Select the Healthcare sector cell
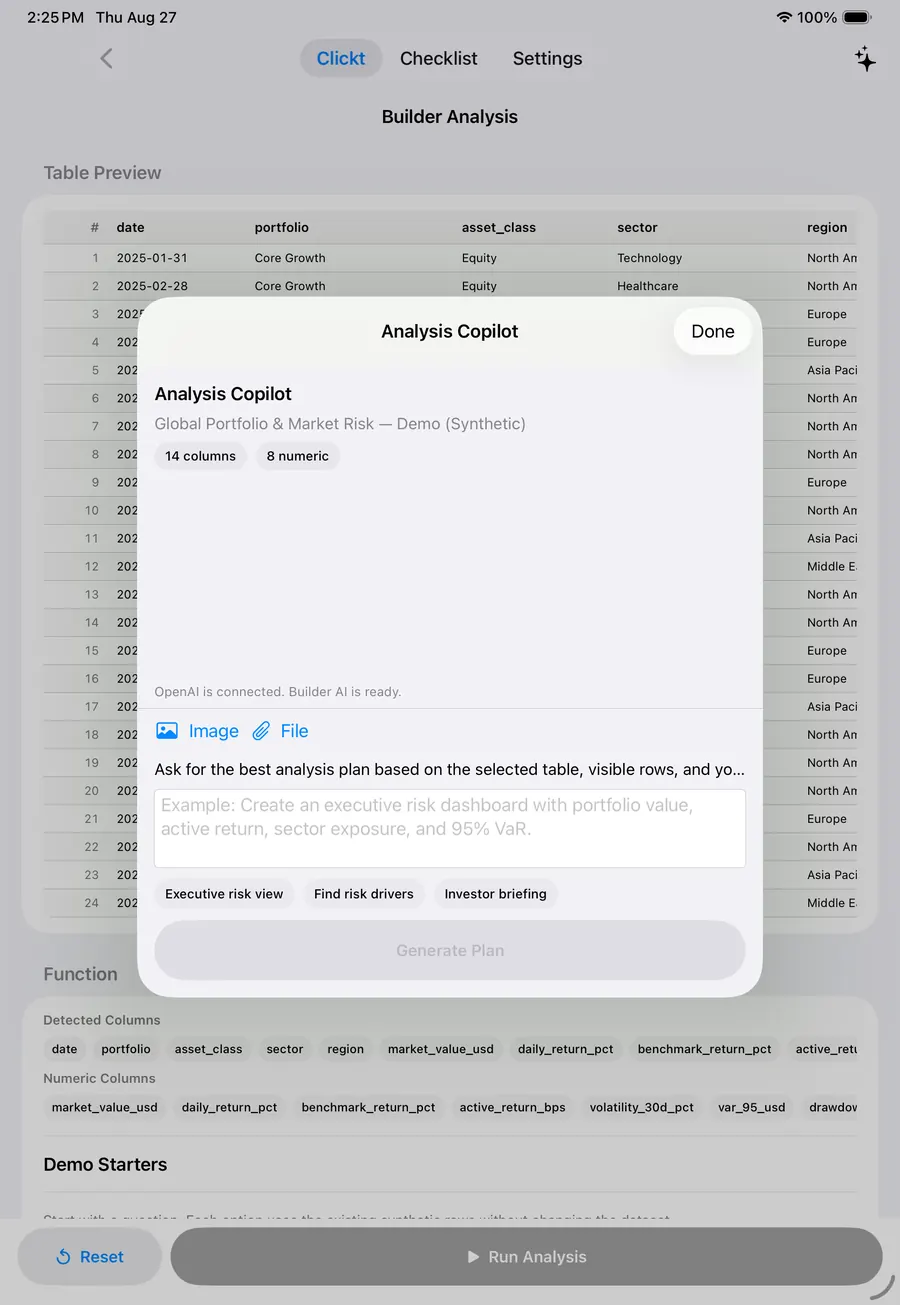 point(648,286)
